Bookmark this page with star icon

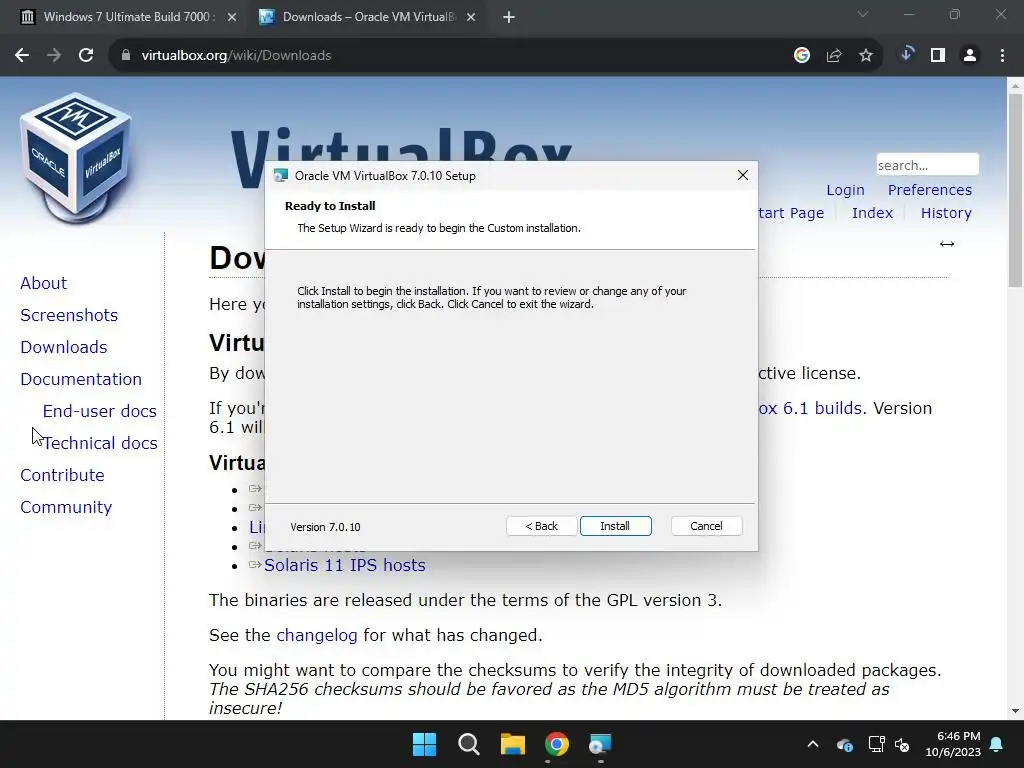(x=866, y=56)
